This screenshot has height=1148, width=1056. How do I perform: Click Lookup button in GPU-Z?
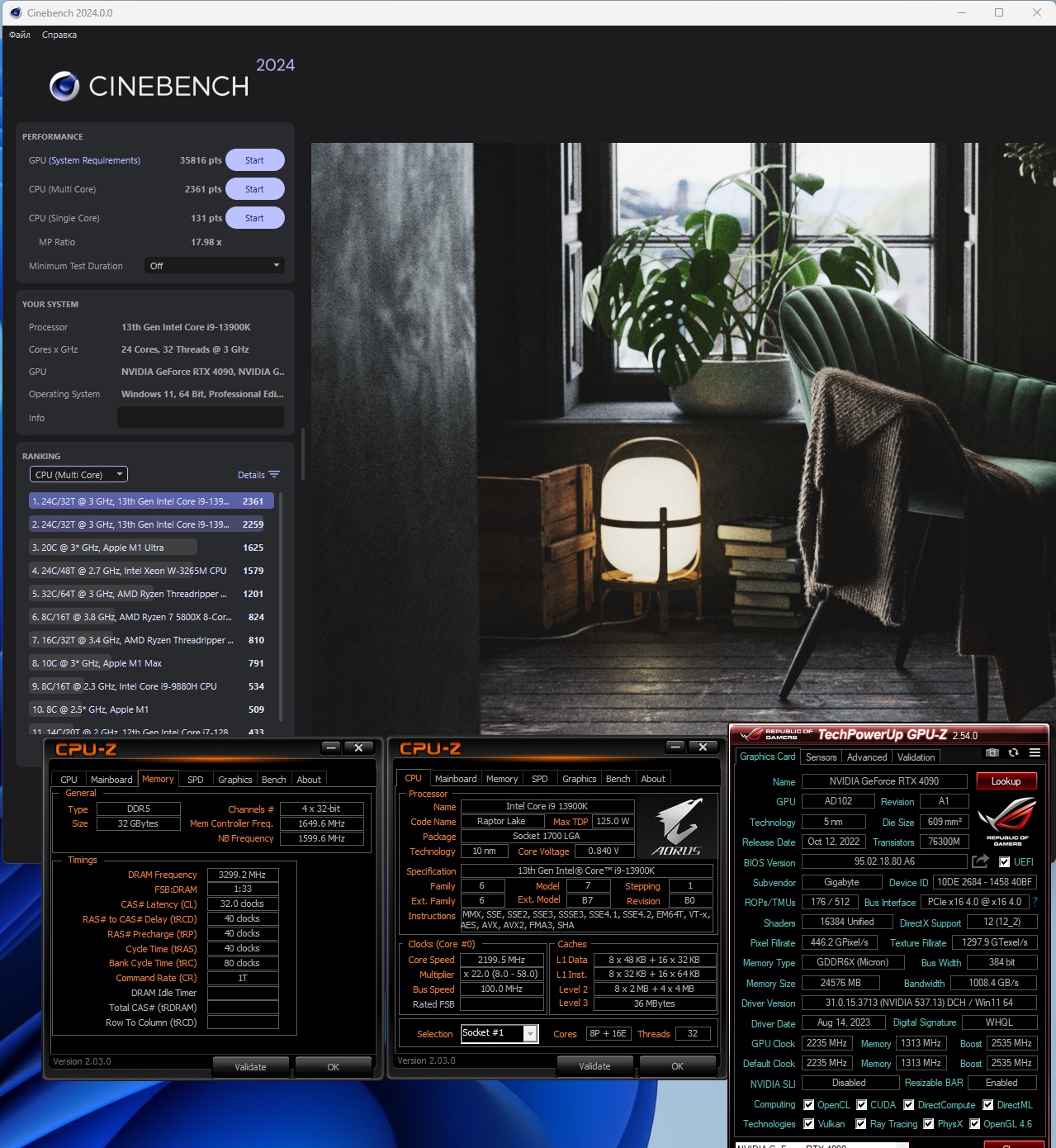[x=1006, y=781]
